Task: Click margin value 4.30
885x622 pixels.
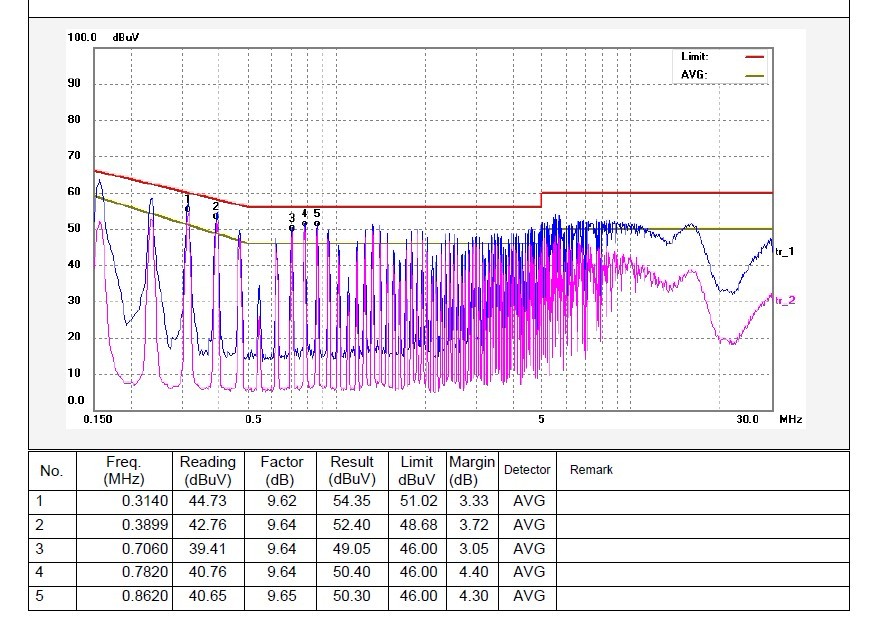Action: [474, 596]
